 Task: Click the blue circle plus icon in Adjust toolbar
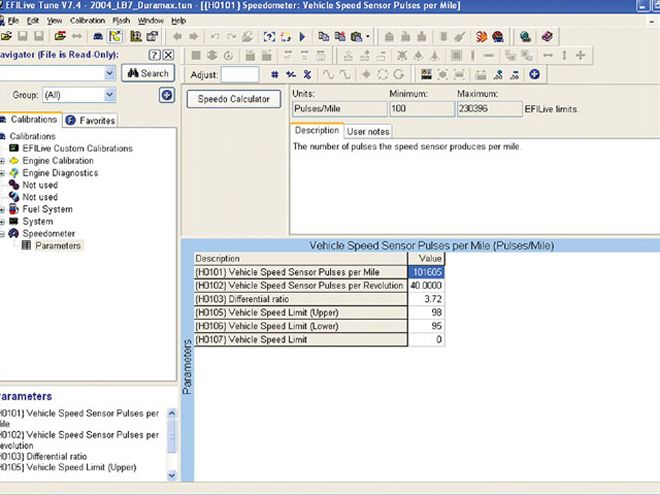coord(535,75)
